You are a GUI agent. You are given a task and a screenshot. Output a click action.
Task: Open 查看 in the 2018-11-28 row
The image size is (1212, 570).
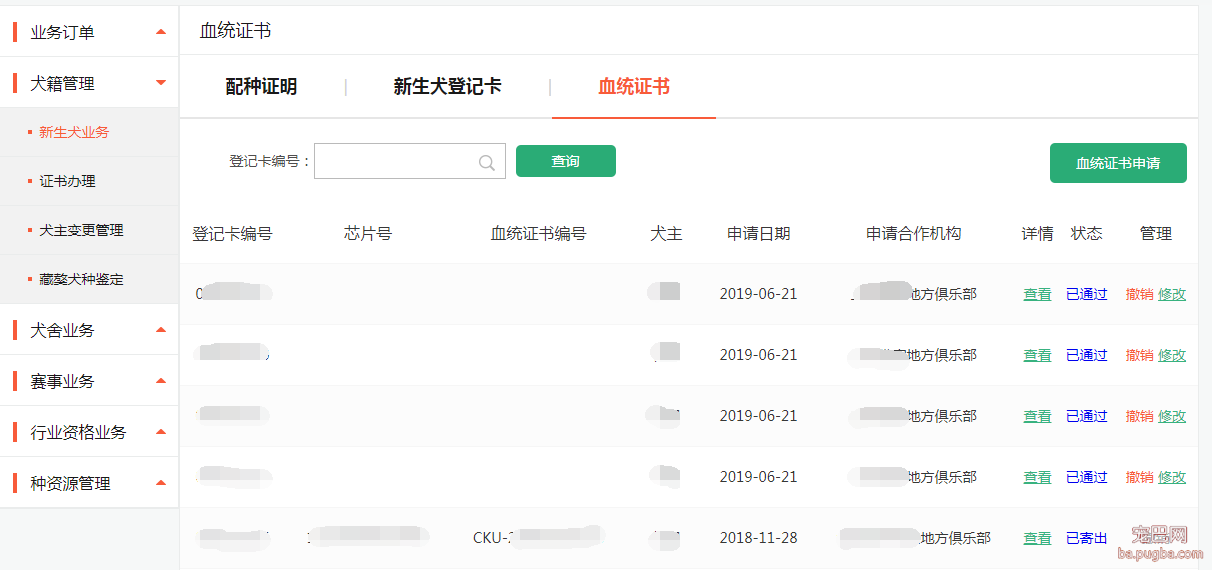coord(1037,538)
